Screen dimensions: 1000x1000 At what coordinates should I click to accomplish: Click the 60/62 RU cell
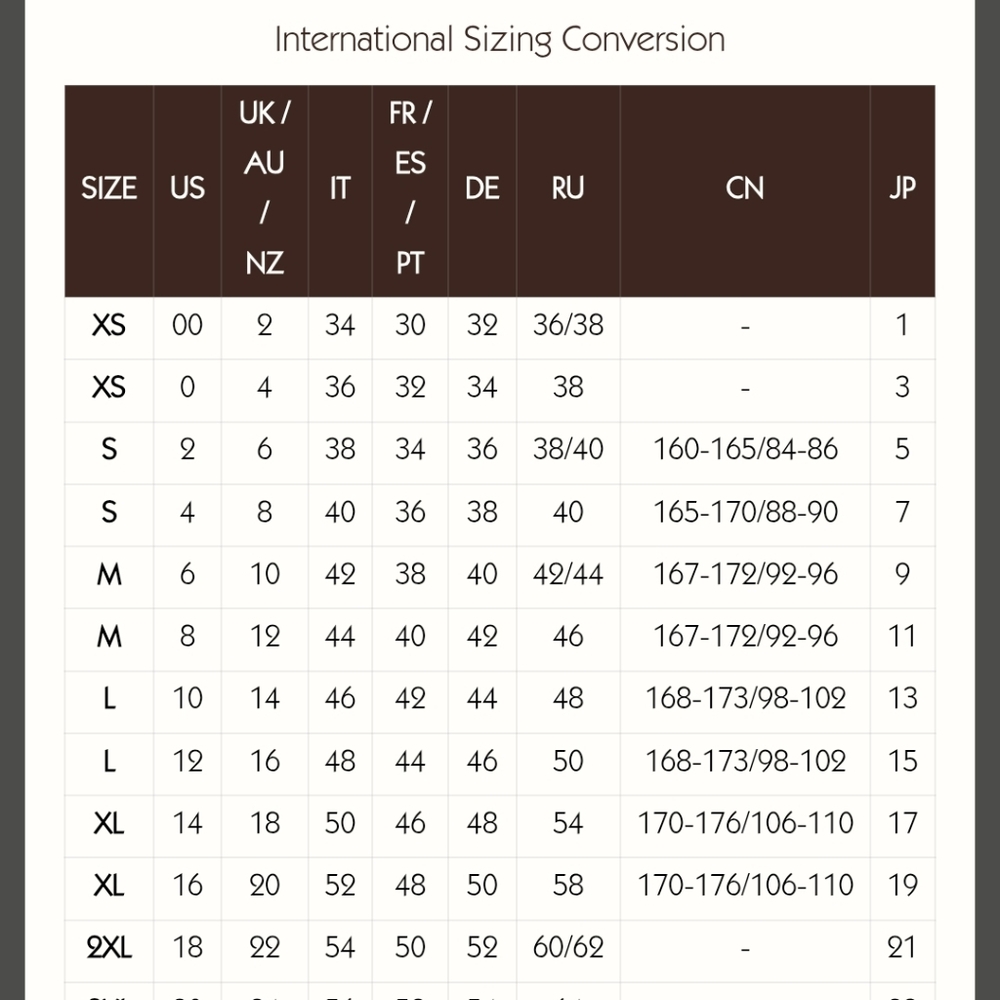568,947
